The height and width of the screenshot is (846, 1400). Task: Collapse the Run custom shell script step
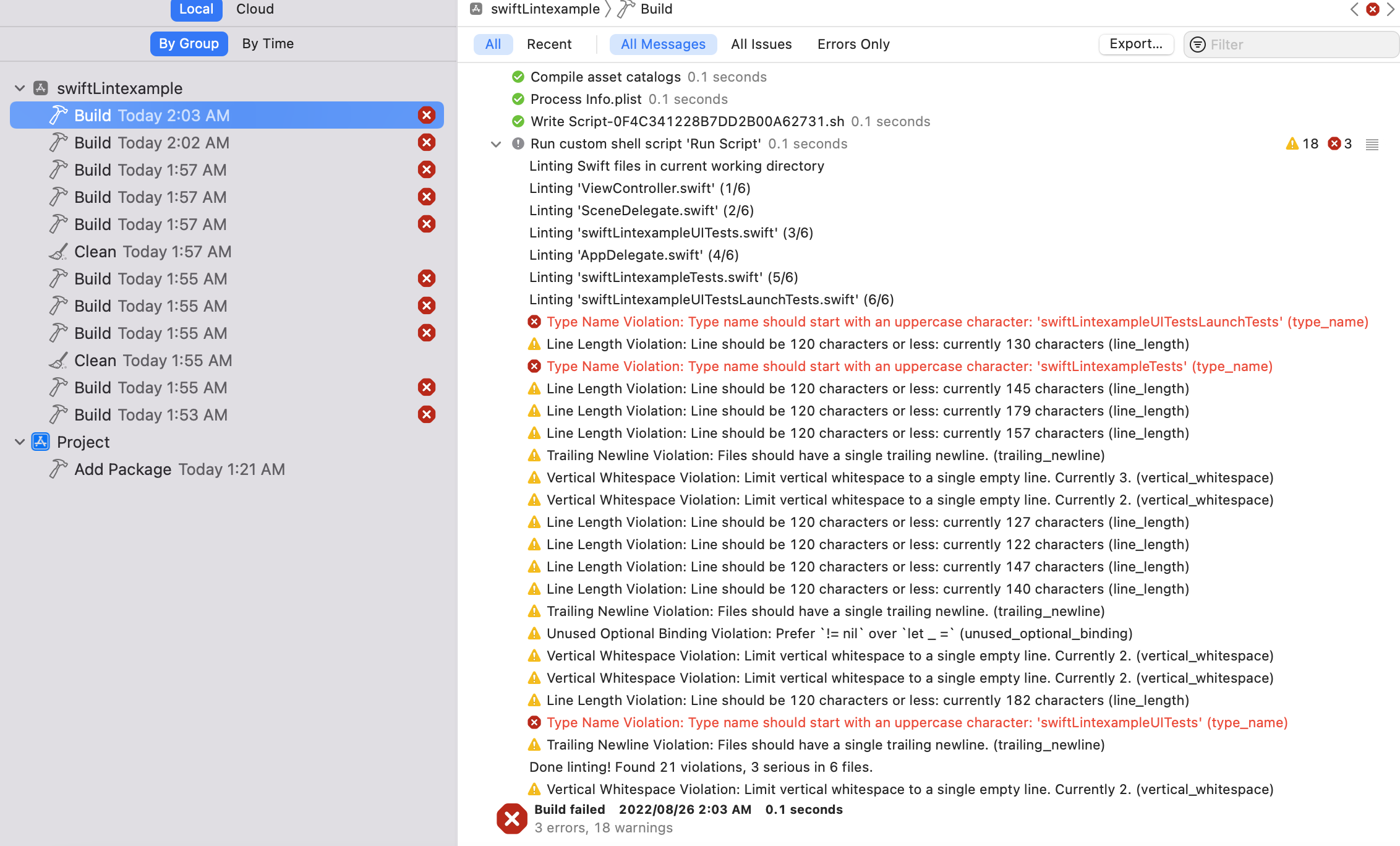(495, 144)
